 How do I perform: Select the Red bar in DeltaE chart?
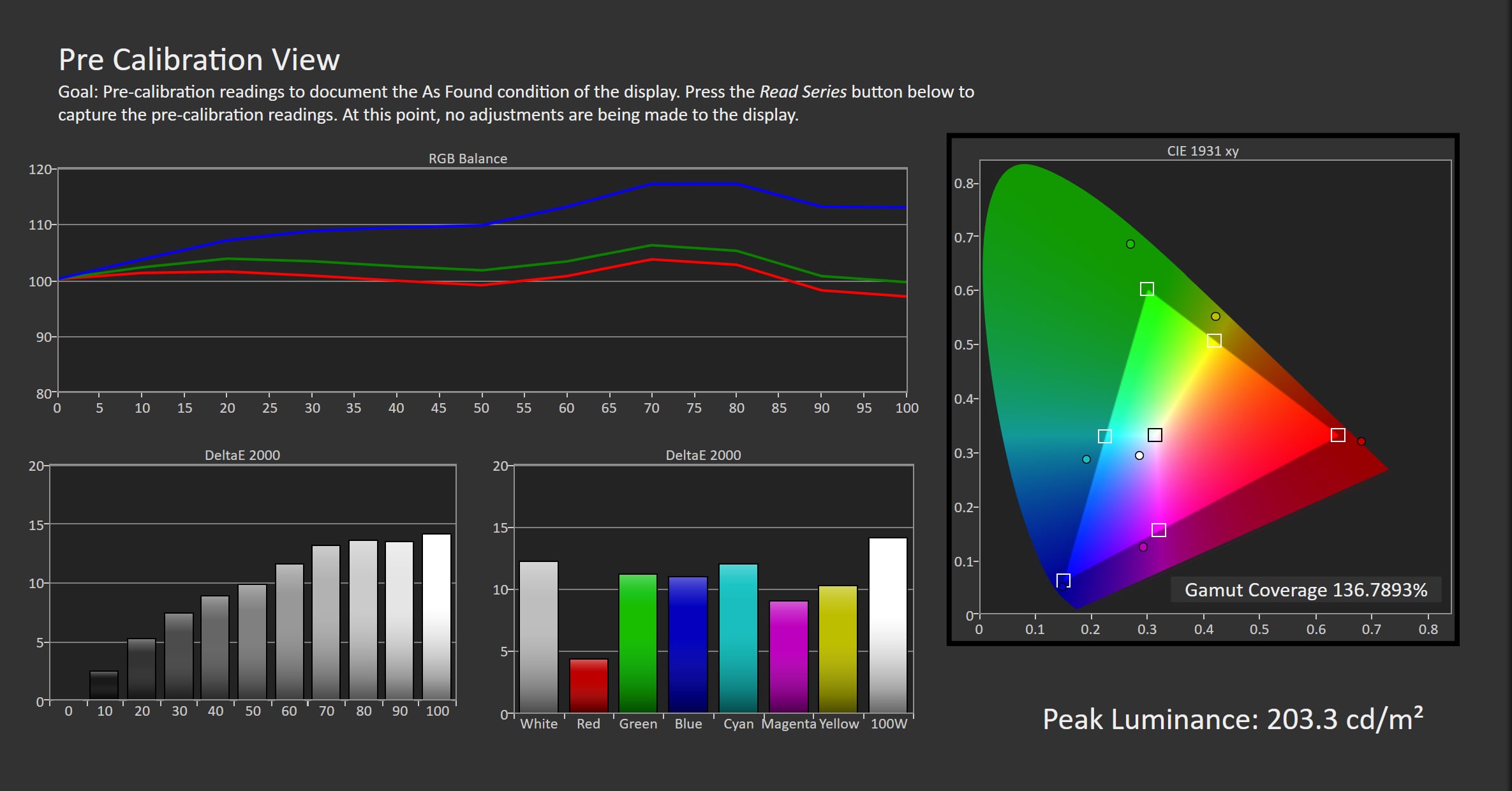click(x=588, y=686)
